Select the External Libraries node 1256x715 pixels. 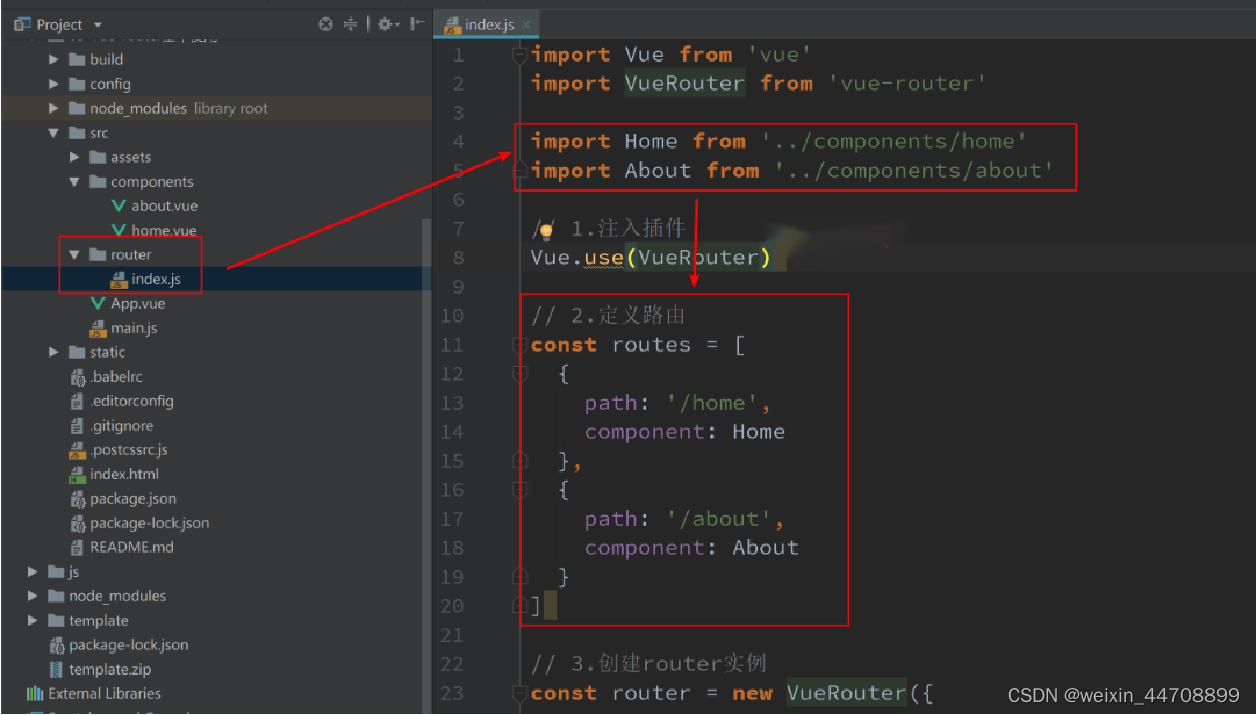(104, 693)
